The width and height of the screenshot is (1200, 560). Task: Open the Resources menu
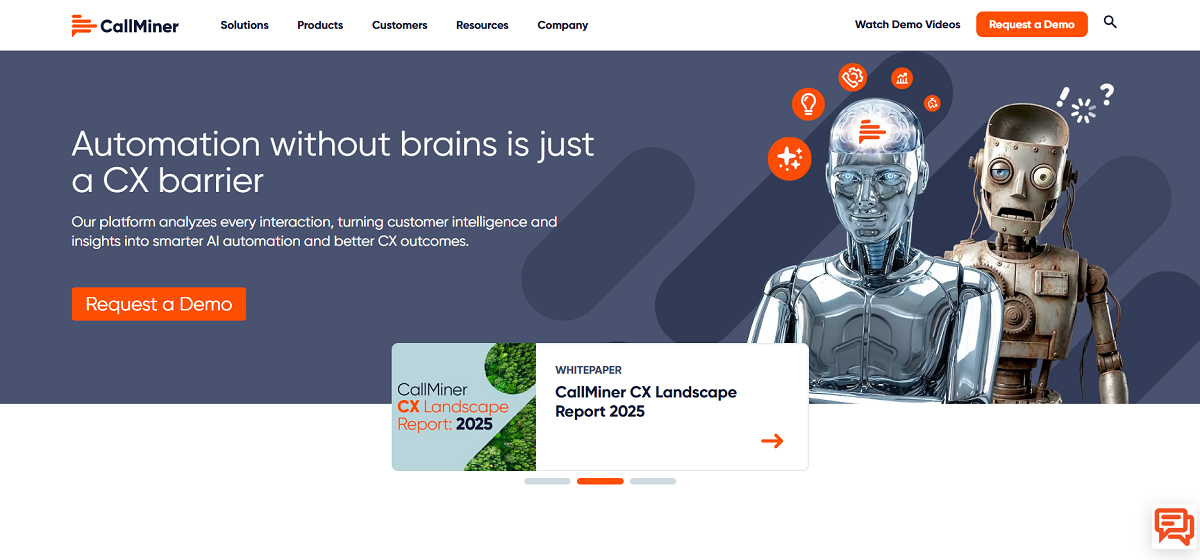(482, 25)
